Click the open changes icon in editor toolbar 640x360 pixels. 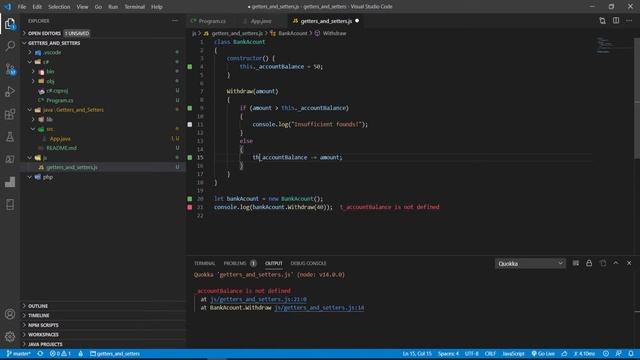[x=602, y=20]
